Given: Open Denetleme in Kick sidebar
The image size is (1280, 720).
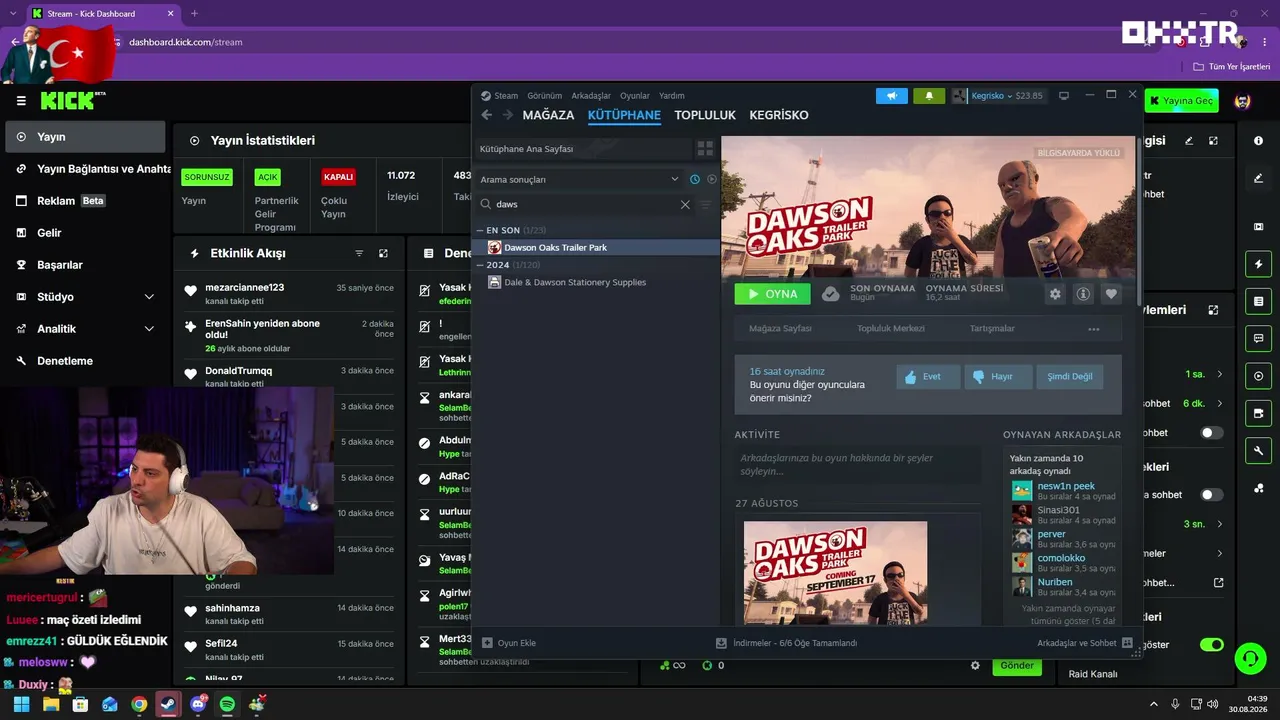Looking at the screenshot, I should click(x=85, y=361).
